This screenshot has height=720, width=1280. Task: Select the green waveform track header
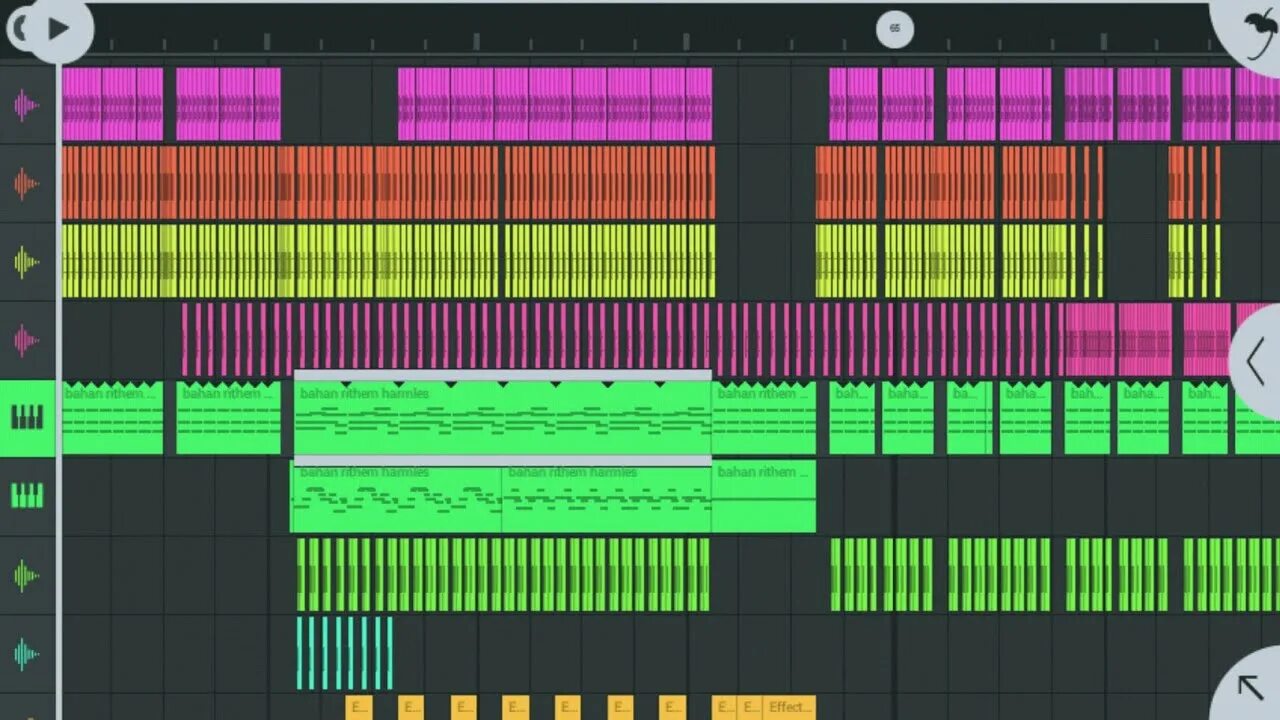27,575
